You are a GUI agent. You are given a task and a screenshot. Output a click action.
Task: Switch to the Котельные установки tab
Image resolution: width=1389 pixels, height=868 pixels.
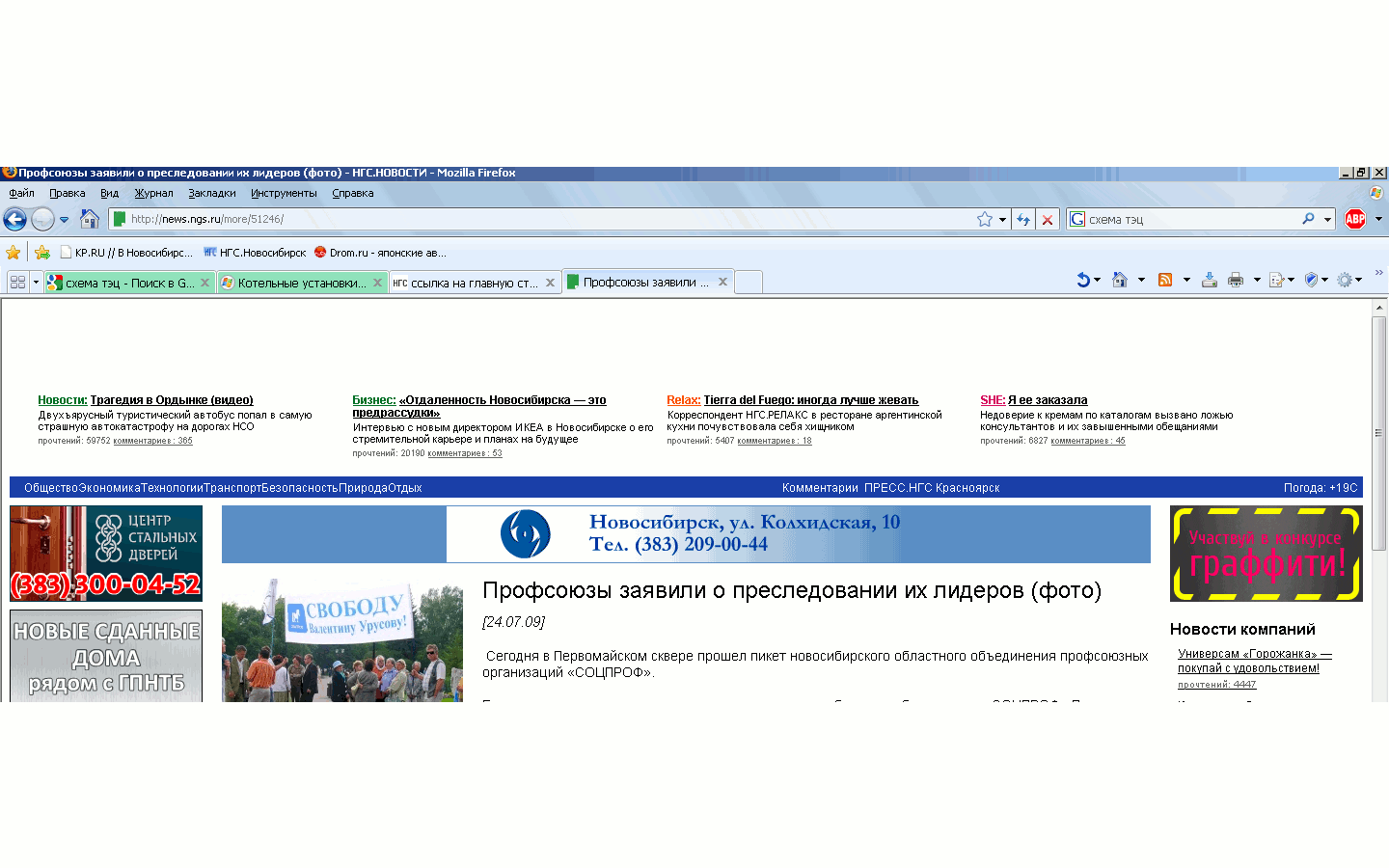pos(301,283)
